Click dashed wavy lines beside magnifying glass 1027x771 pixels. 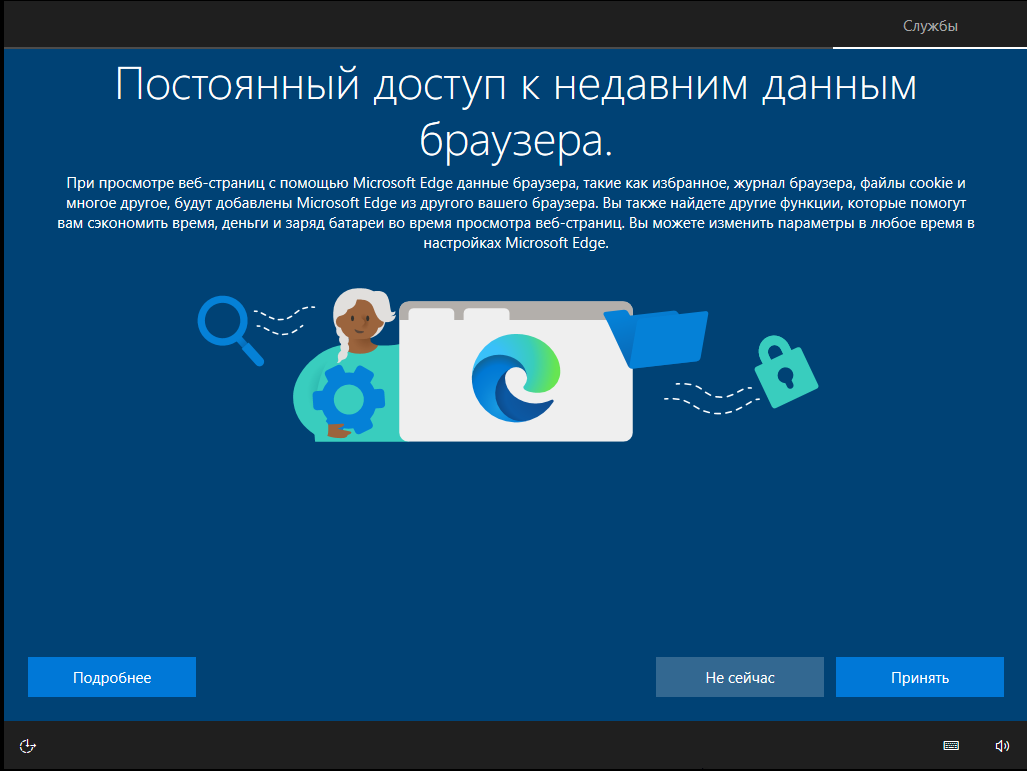click(284, 320)
